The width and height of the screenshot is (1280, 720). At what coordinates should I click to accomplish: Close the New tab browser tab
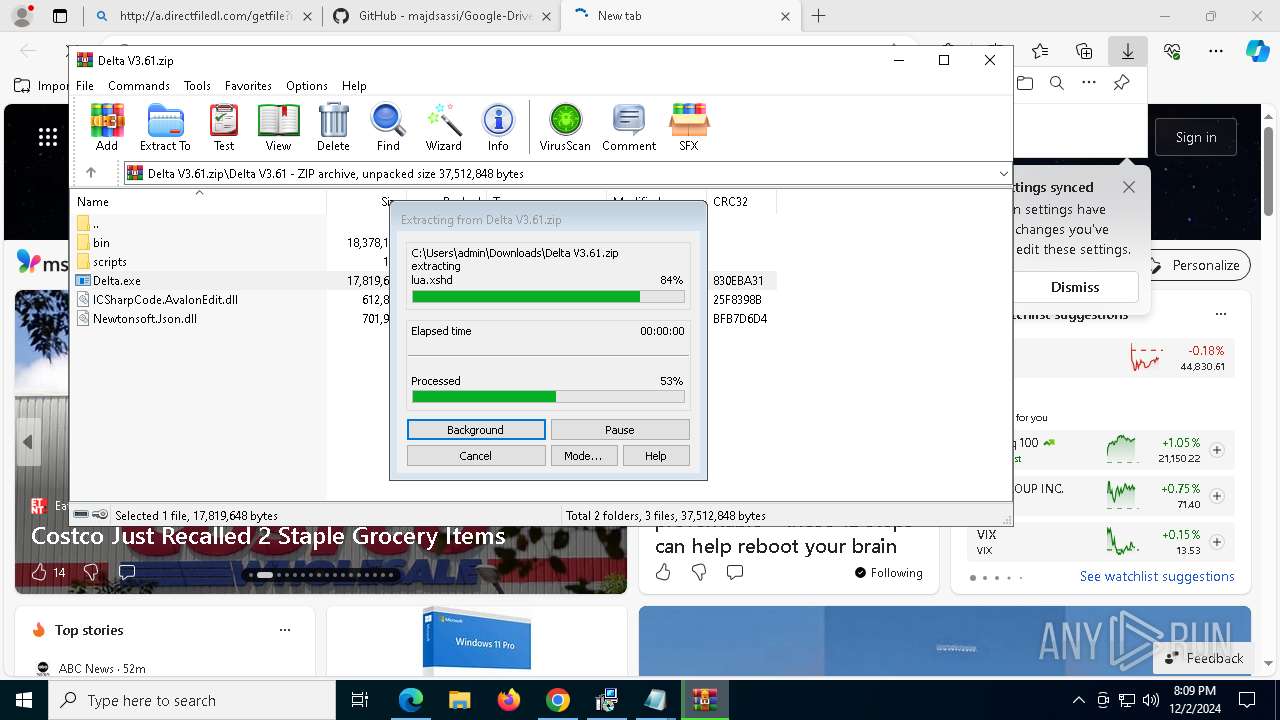click(x=785, y=16)
